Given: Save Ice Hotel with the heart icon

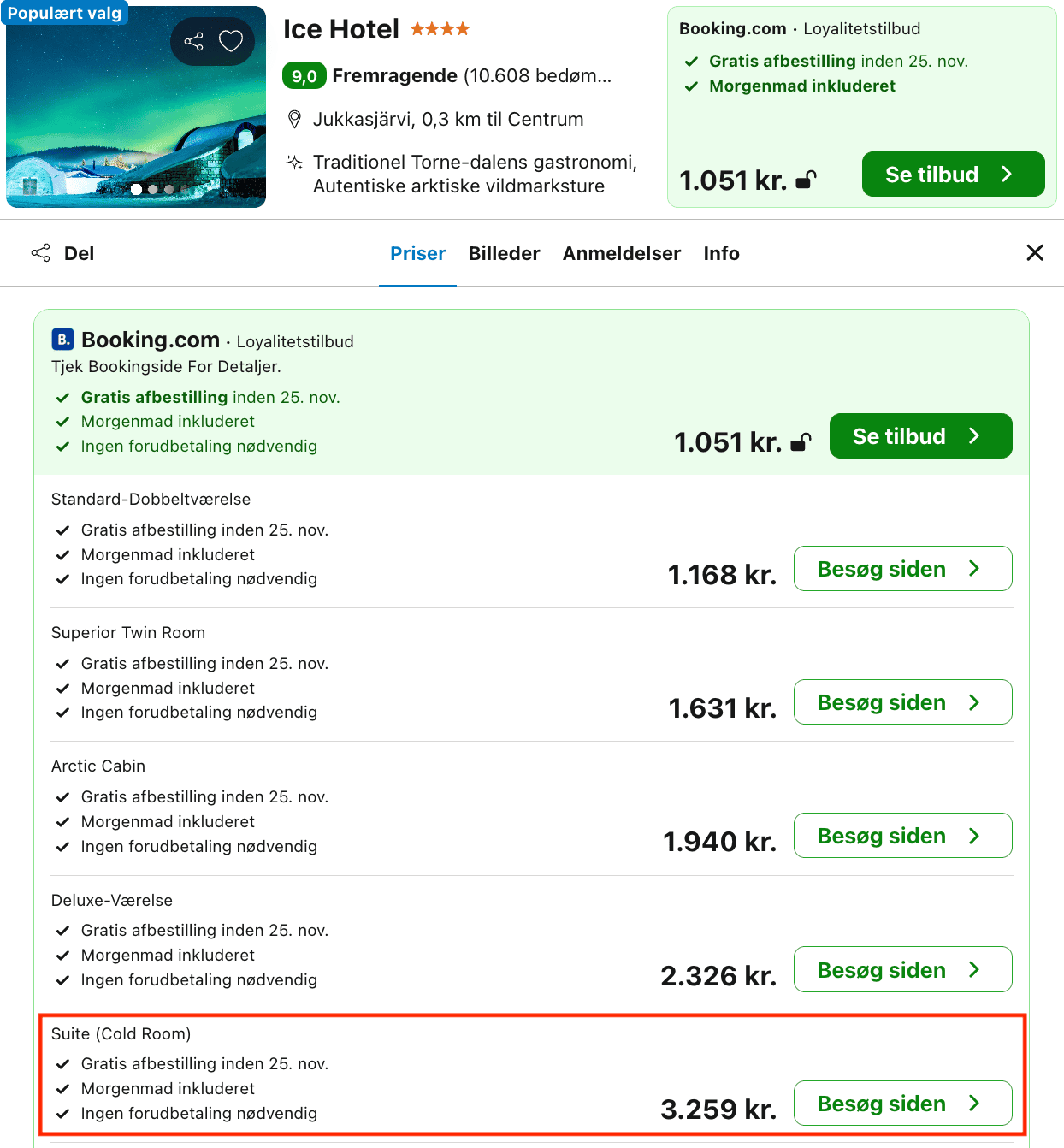Looking at the screenshot, I should point(231,41).
